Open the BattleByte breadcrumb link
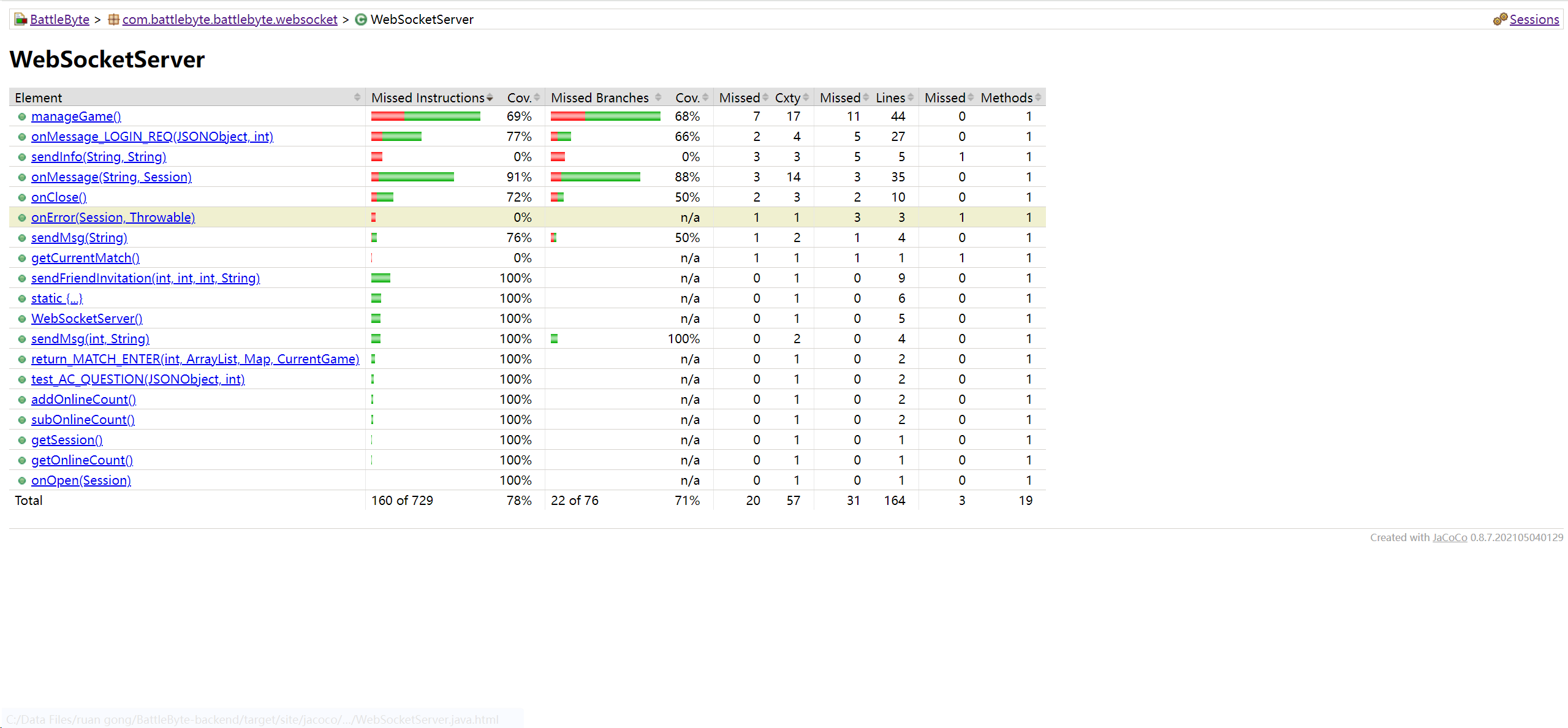 point(59,20)
